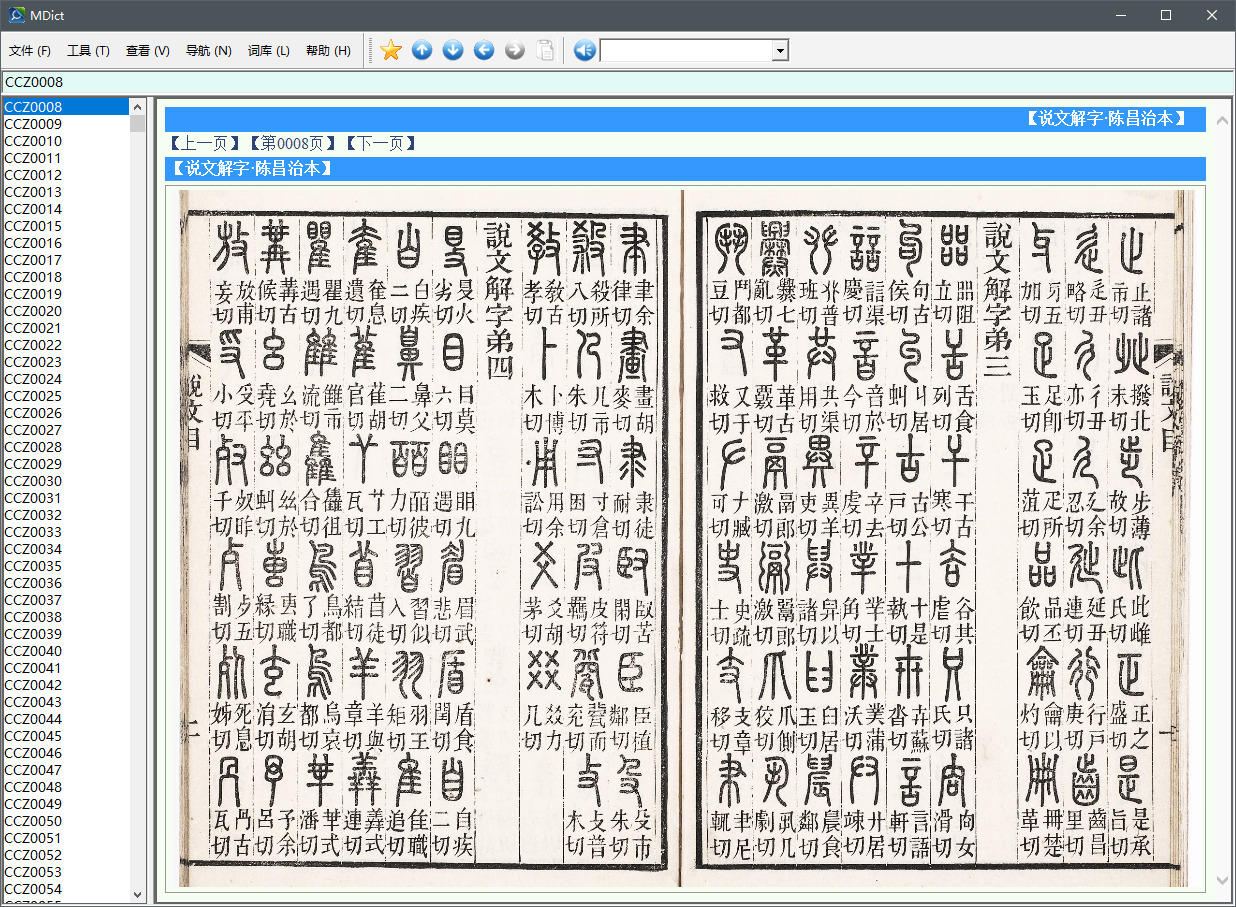
Task: Select entry CCZ0035 in the list
Action: [65, 566]
